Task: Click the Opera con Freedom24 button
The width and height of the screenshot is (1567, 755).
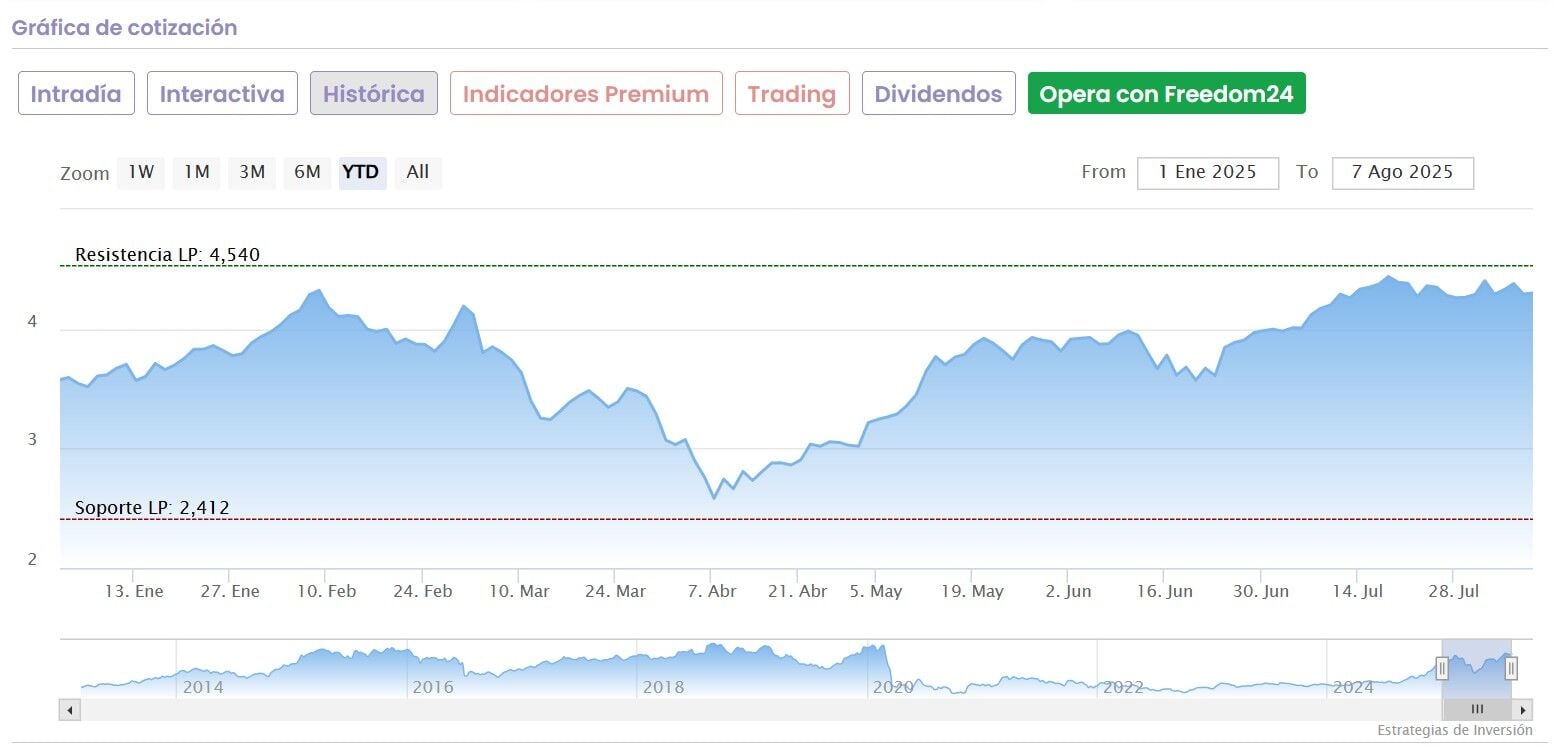Action: coord(1166,94)
